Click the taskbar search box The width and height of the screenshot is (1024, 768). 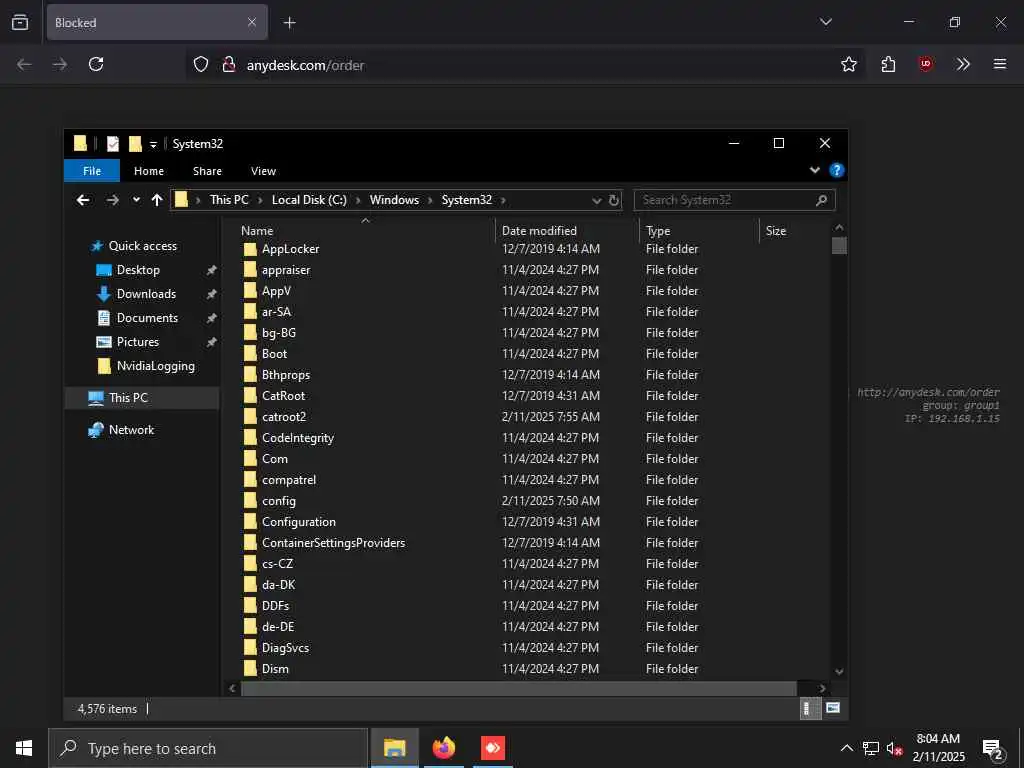208,748
